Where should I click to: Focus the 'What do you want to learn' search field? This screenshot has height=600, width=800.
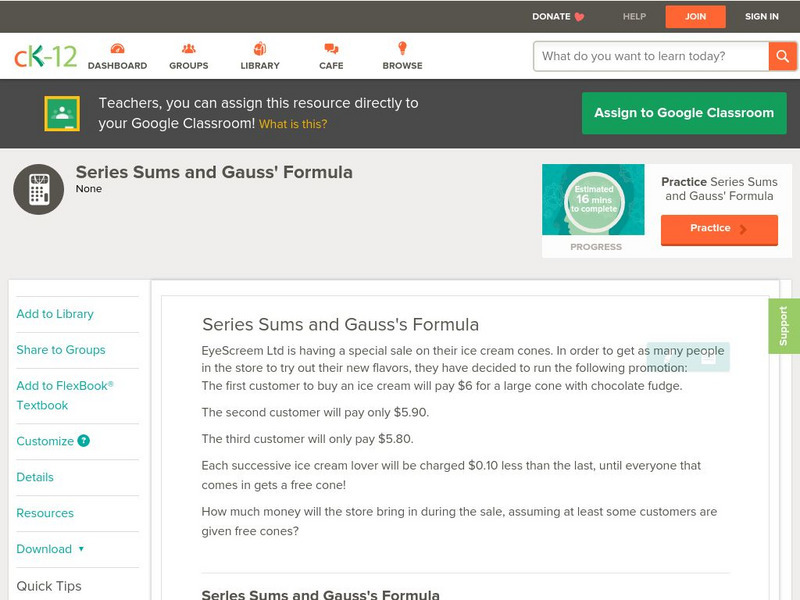click(x=650, y=56)
